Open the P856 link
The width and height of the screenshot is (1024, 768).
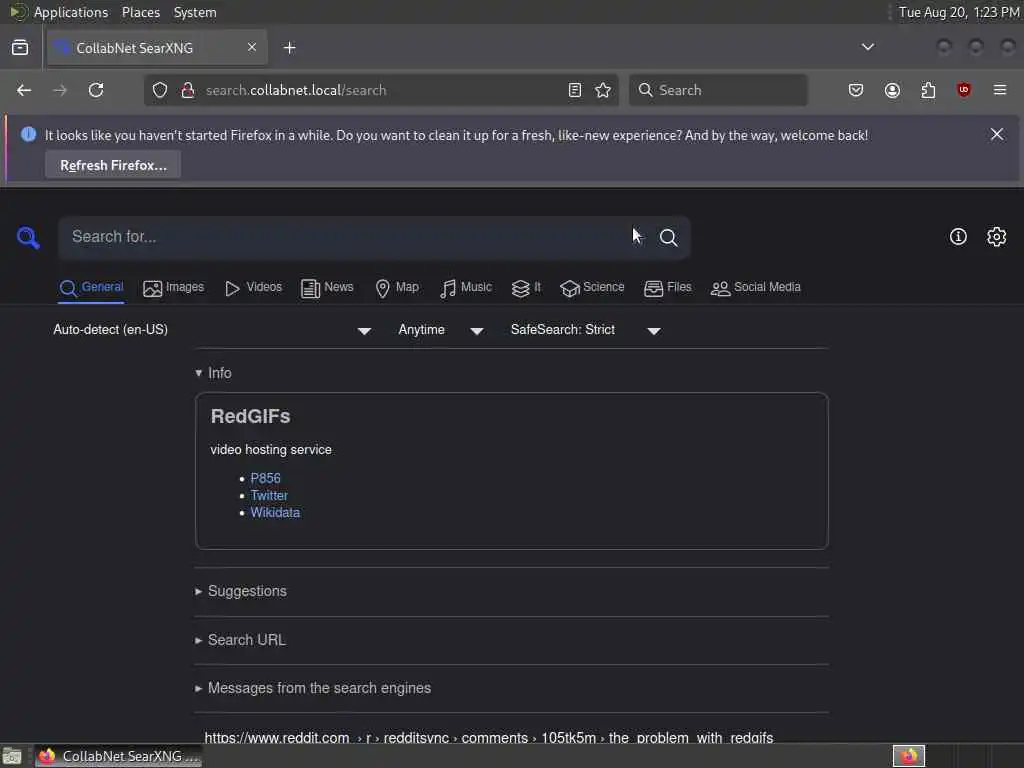265,478
